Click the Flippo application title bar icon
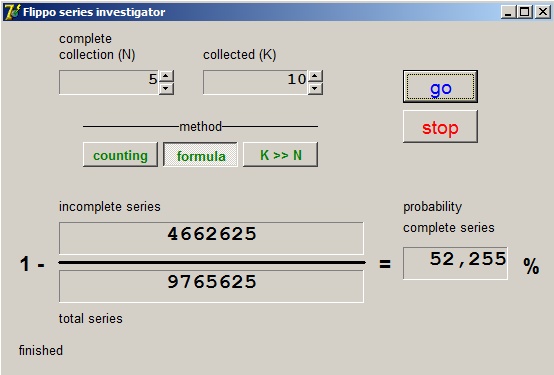 12,12
